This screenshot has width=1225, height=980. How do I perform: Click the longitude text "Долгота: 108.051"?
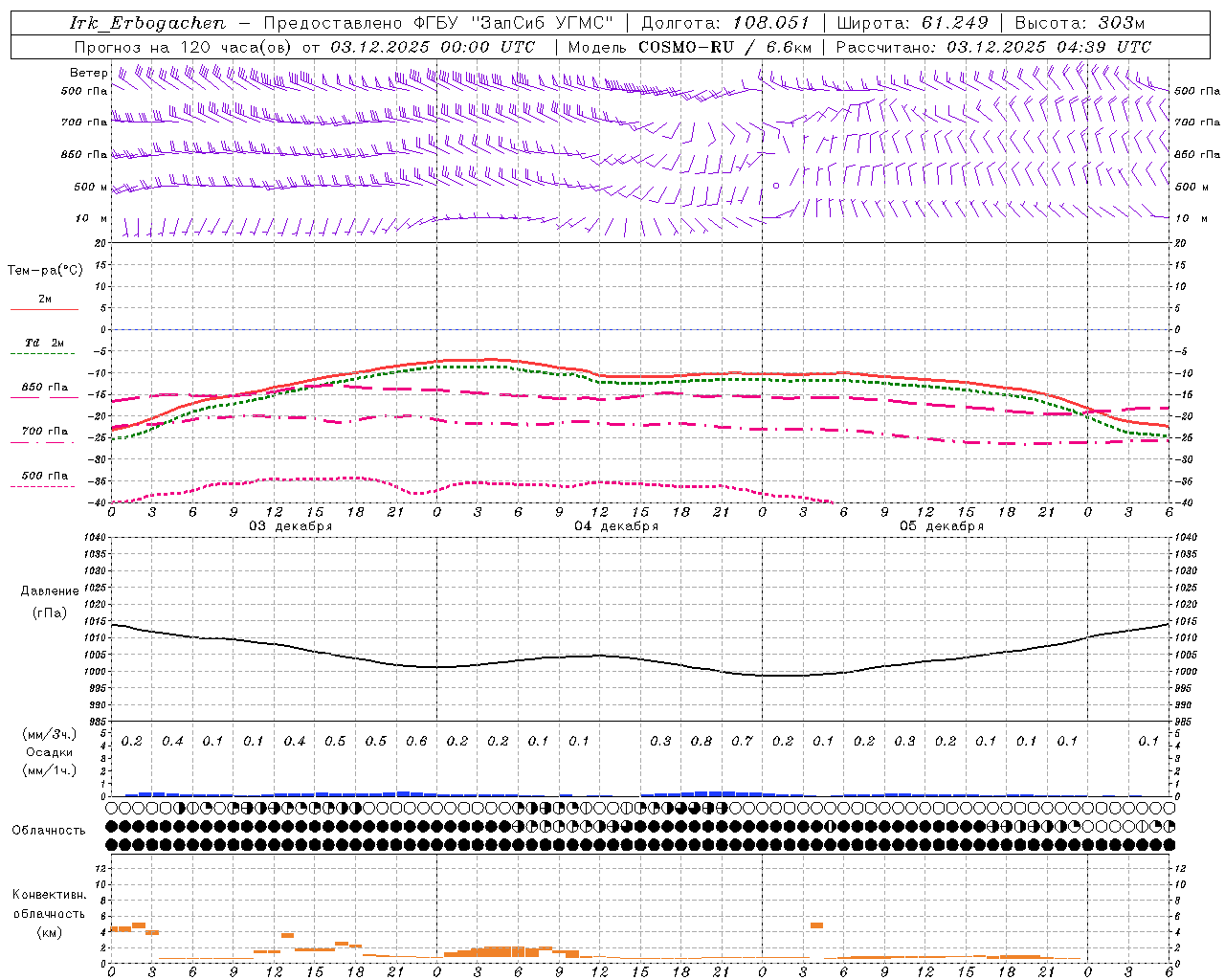[x=725, y=23]
